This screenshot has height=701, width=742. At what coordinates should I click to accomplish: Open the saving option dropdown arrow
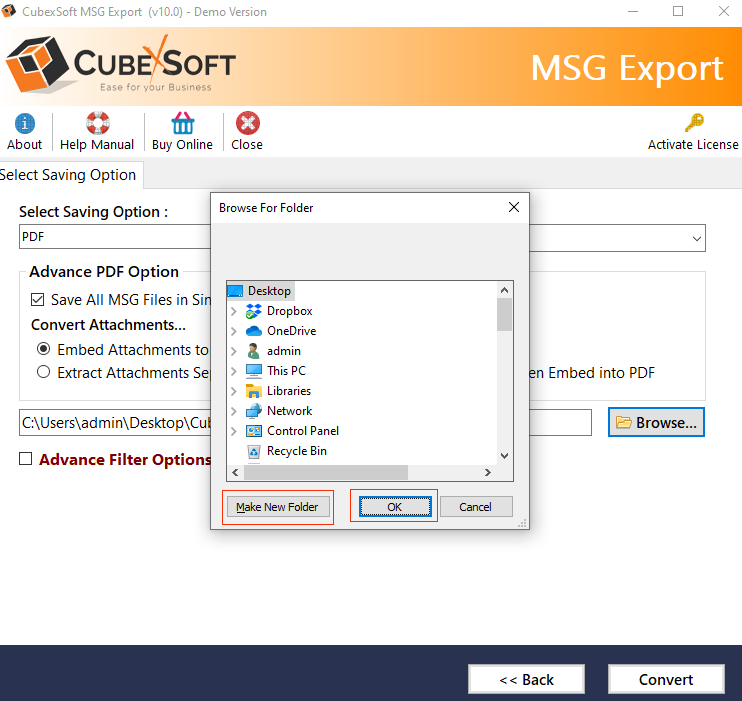(x=697, y=238)
